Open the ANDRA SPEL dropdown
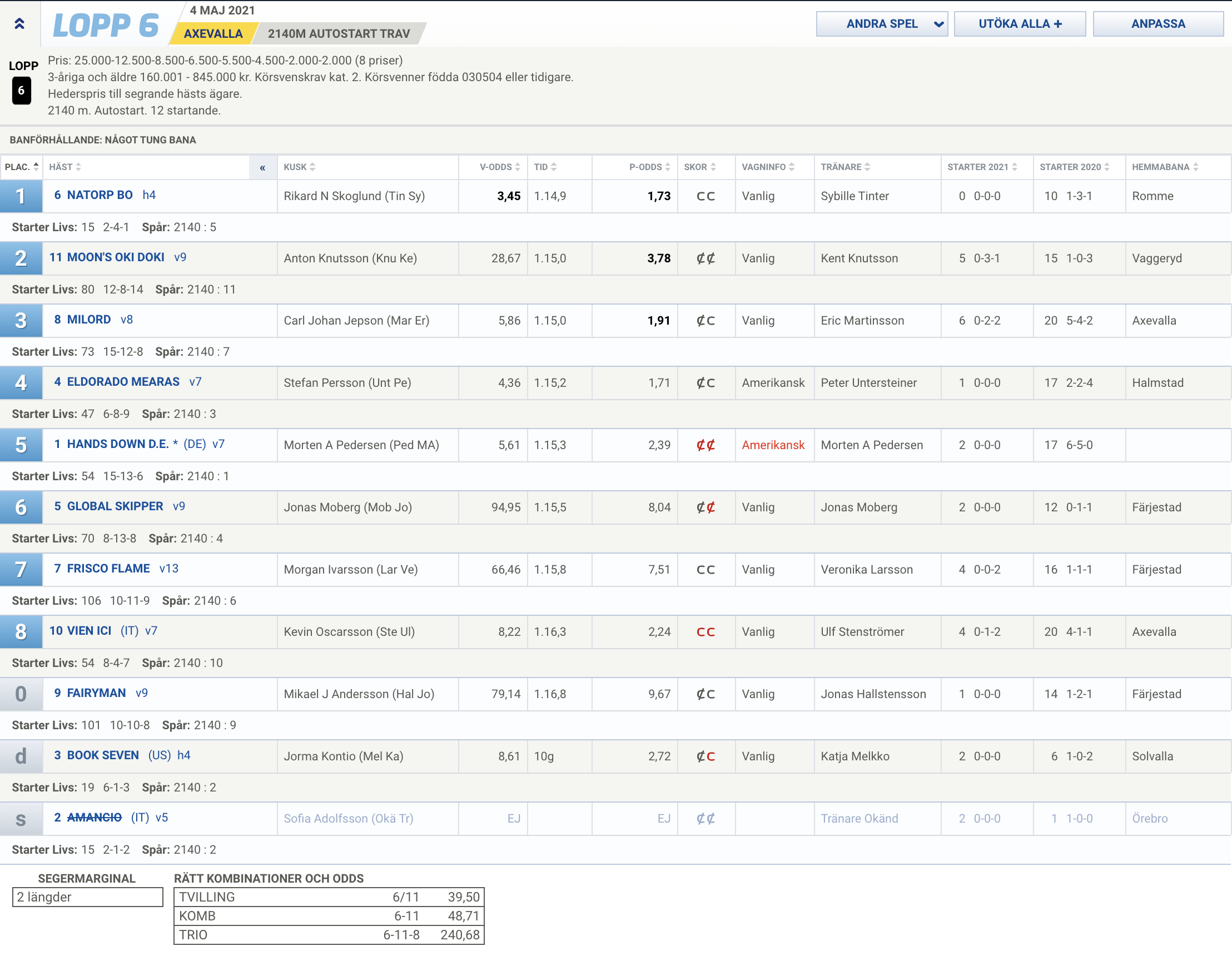Screen dimensions: 1232x956 click(882, 24)
